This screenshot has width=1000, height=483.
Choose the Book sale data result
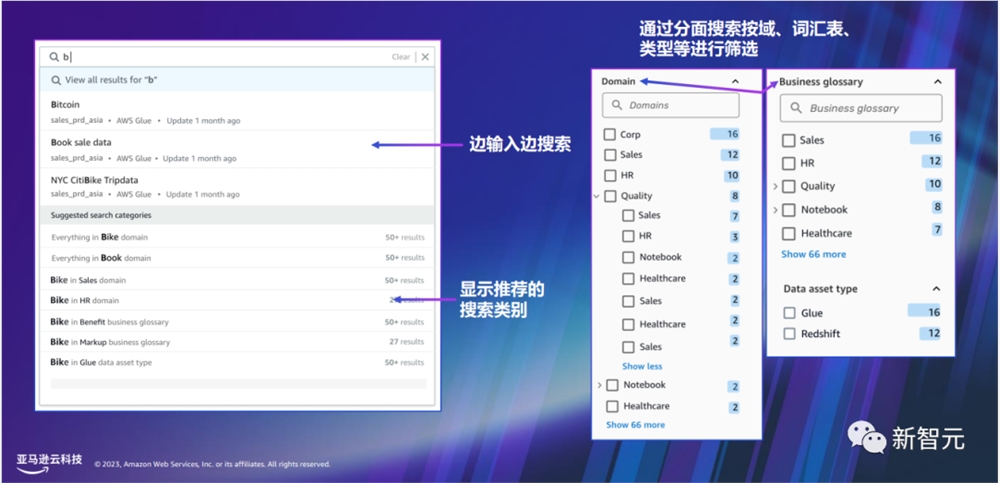(x=237, y=149)
